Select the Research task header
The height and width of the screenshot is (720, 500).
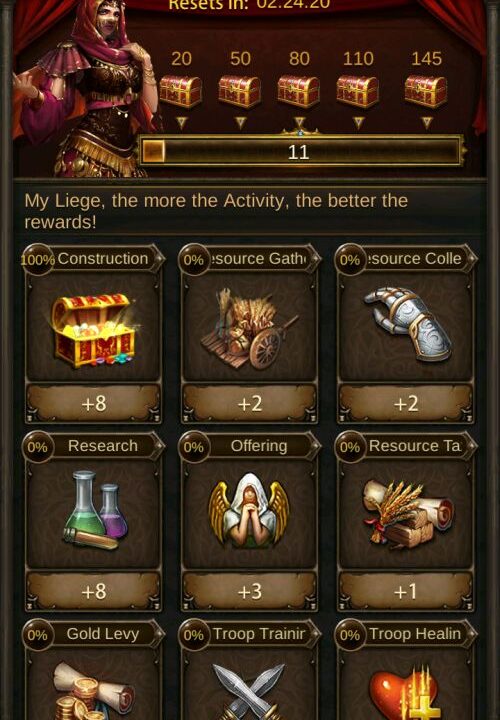click(93, 446)
